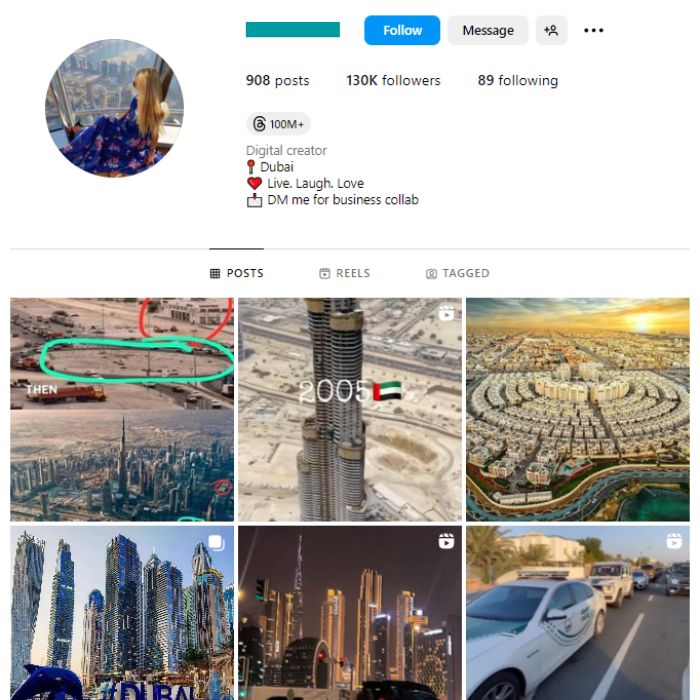Open the THEN comparison post thumbnail
The height and width of the screenshot is (700, 700).
point(122,409)
